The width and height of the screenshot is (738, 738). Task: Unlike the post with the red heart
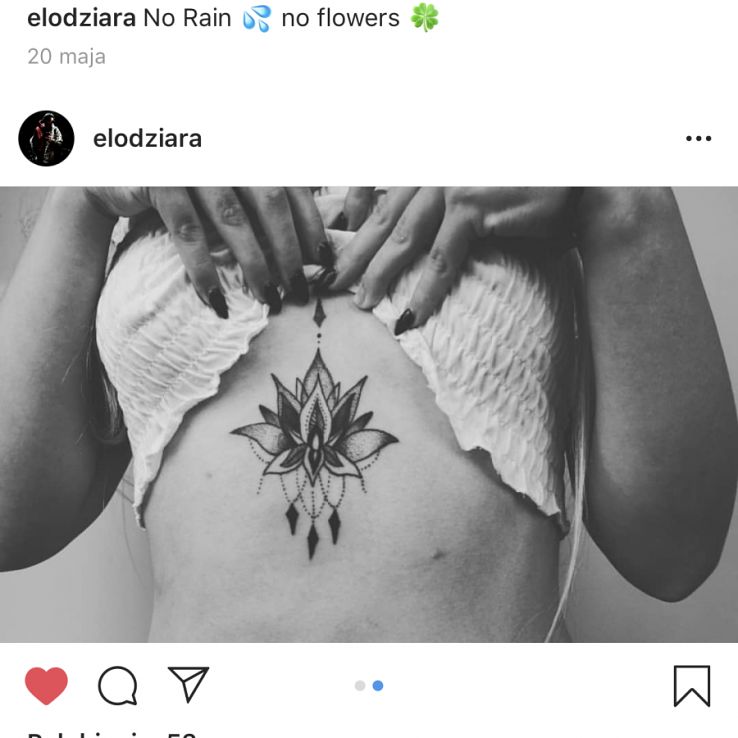coord(46,686)
